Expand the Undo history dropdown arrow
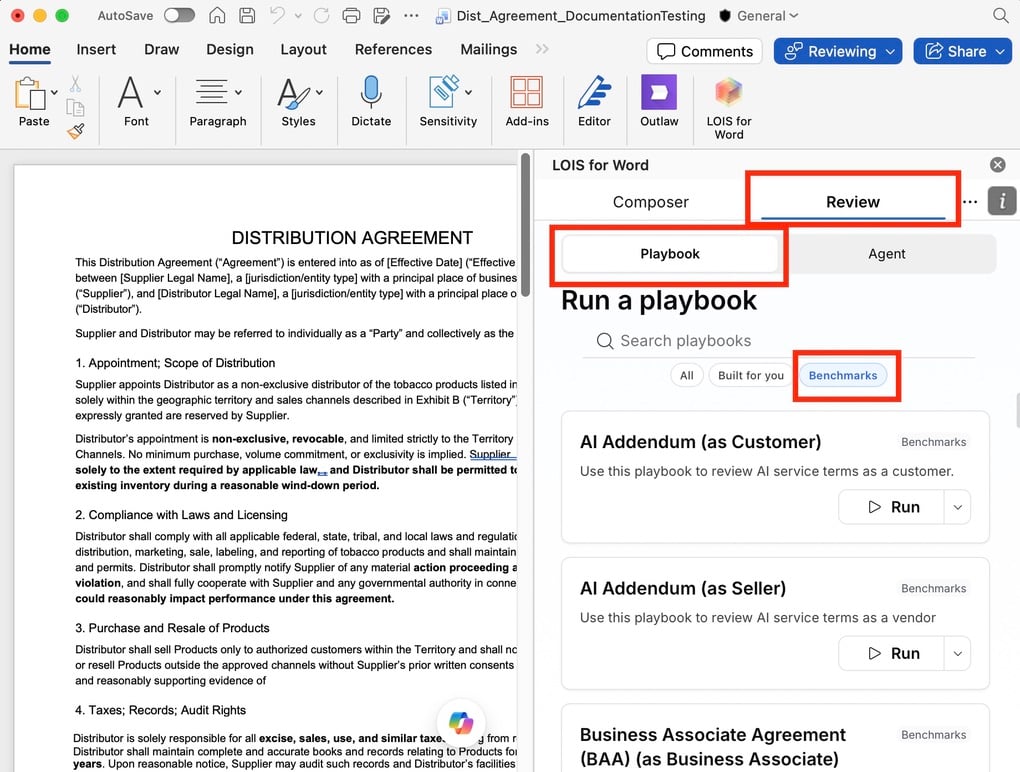Image resolution: width=1020 pixels, height=772 pixels. [x=298, y=16]
